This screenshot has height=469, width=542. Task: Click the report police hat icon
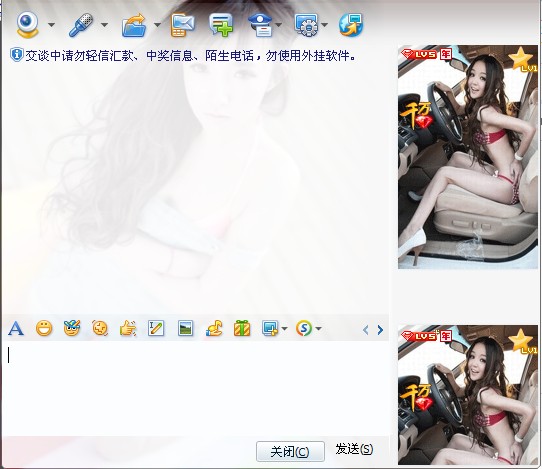click(x=261, y=25)
